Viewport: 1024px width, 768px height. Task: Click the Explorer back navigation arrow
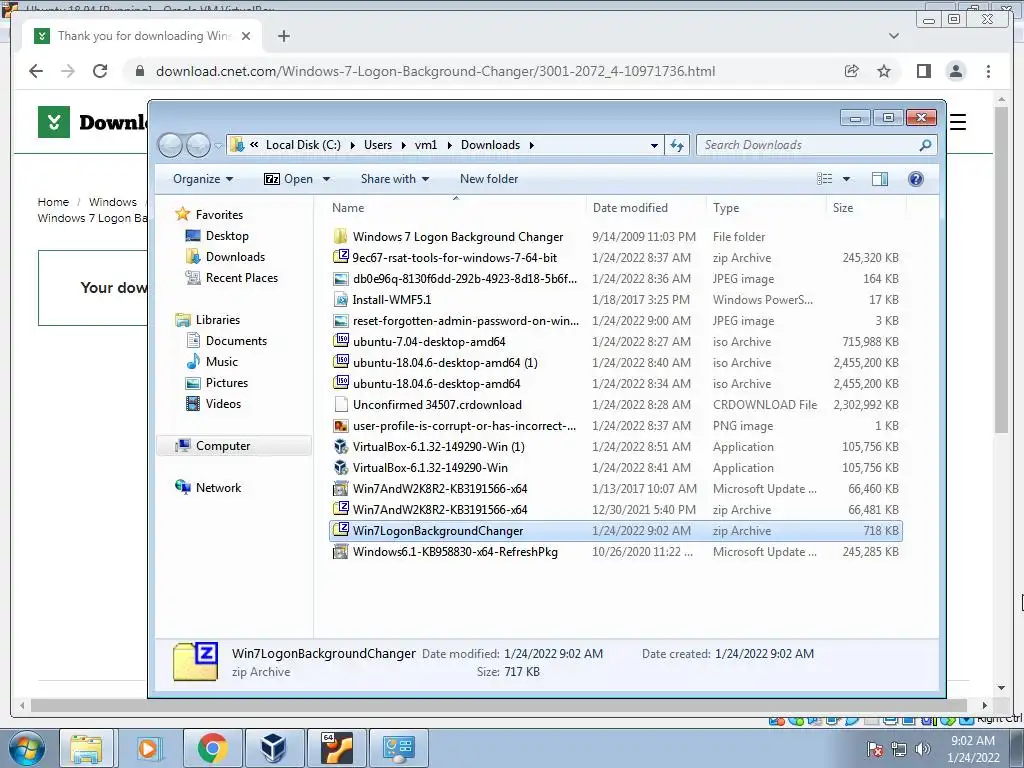pyautogui.click(x=171, y=145)
